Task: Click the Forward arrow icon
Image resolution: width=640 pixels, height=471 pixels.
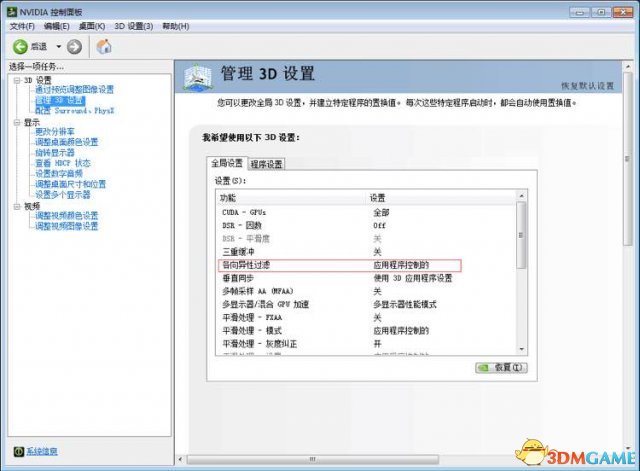Action: click(74, 47)
